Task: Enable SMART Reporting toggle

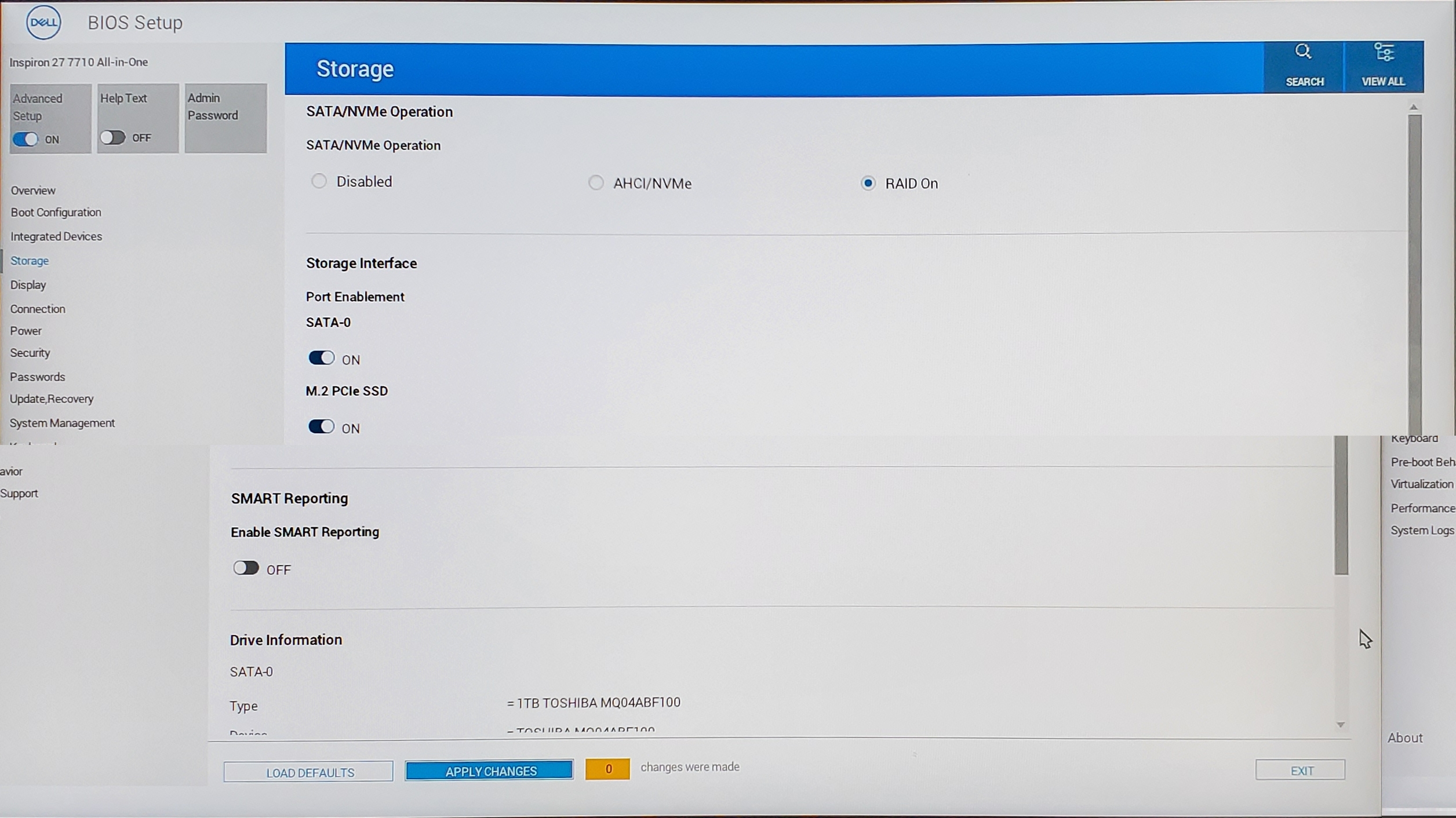Action: pyautogui.click(x=246, y=568)
